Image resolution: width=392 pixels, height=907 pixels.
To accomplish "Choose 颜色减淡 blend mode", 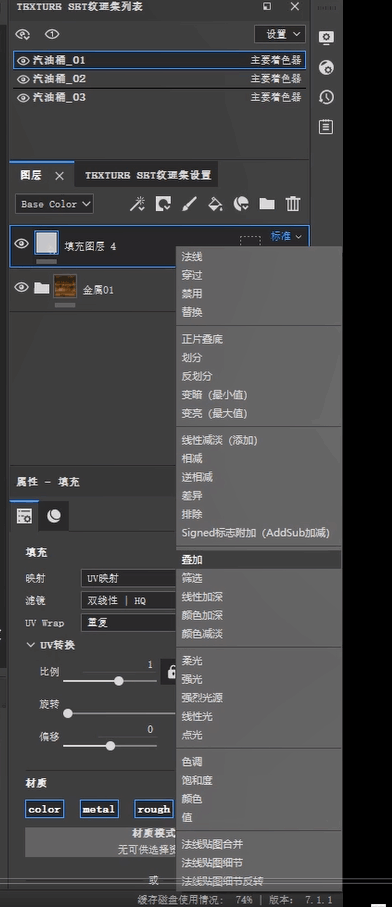I will 258,633.
